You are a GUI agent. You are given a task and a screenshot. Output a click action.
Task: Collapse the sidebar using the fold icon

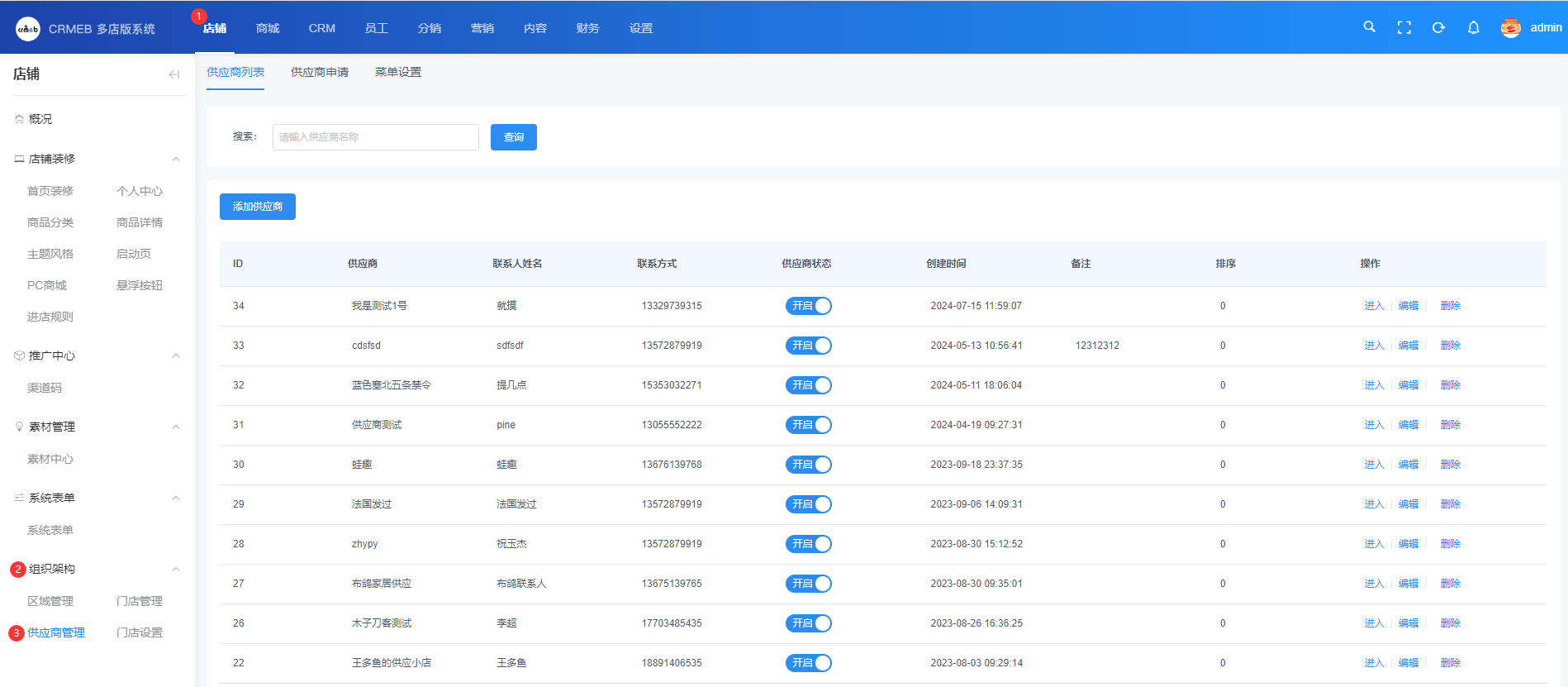173,74
